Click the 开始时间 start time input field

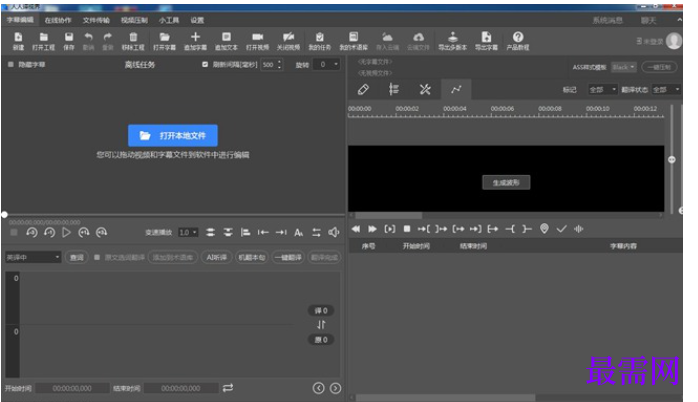coord(72,388)
